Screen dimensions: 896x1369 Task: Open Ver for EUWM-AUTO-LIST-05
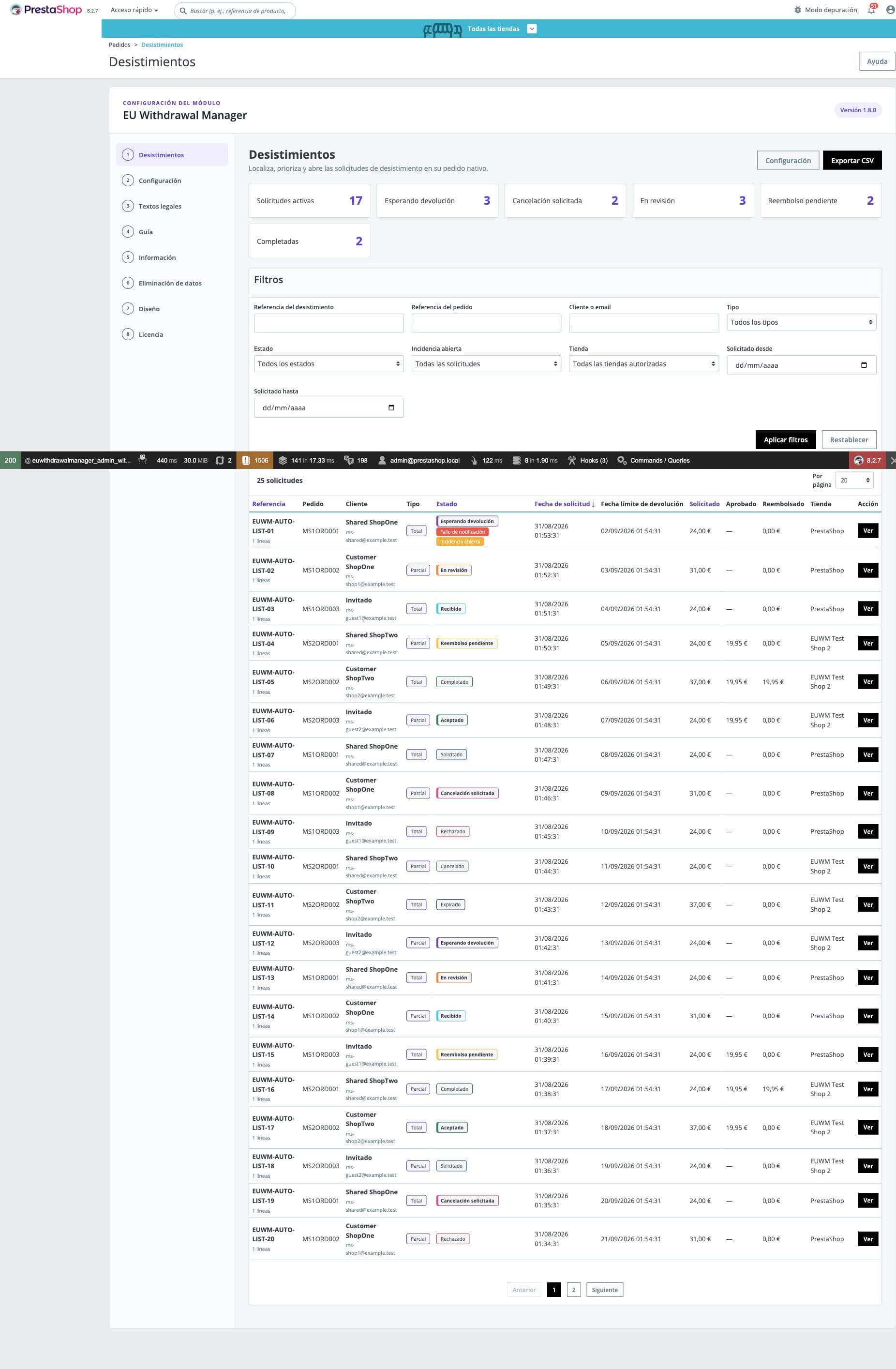(868, 682)
